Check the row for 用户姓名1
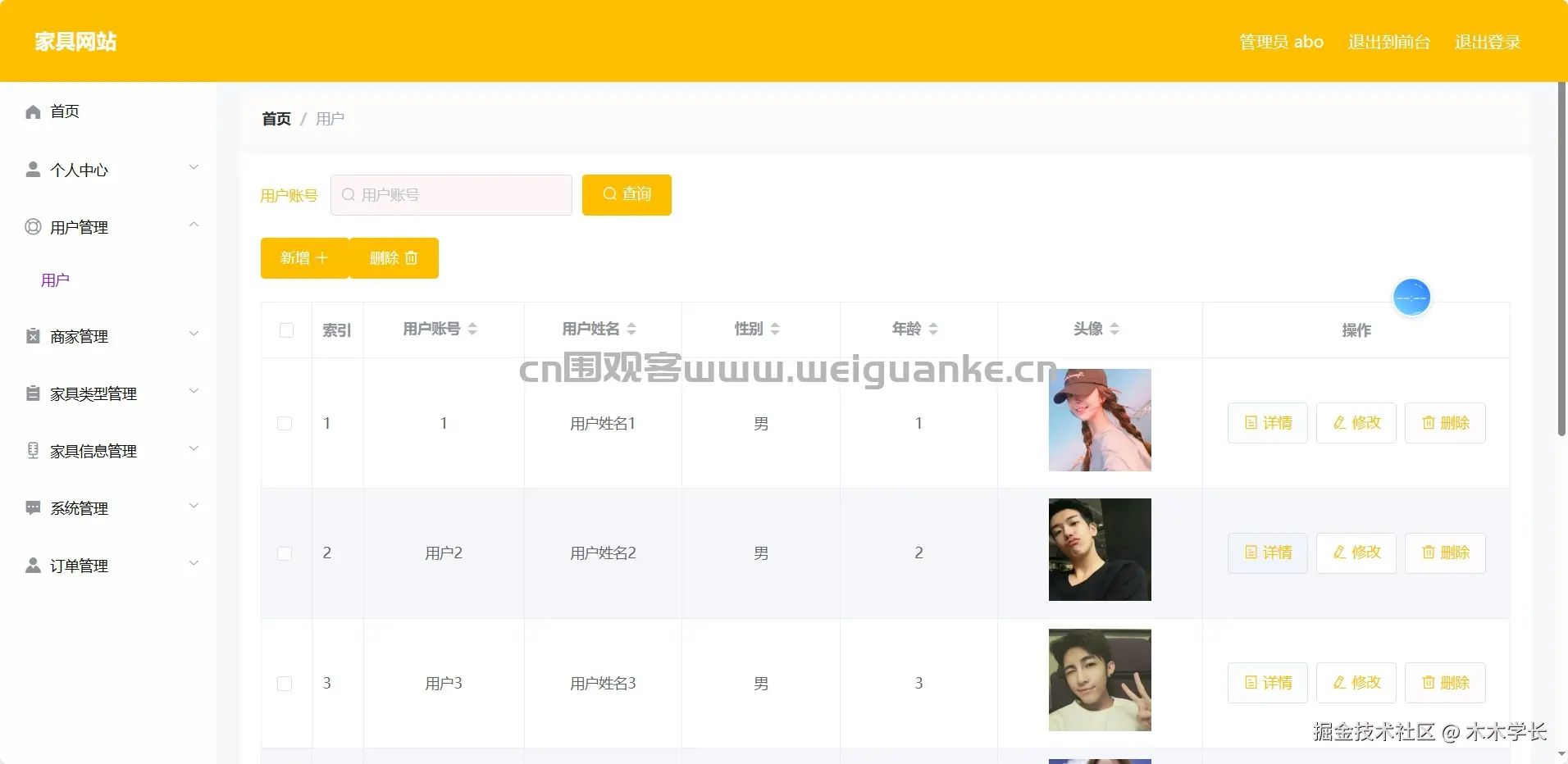Image resolution: width=1568 pixels, height=764 pixels. point(285,424)
